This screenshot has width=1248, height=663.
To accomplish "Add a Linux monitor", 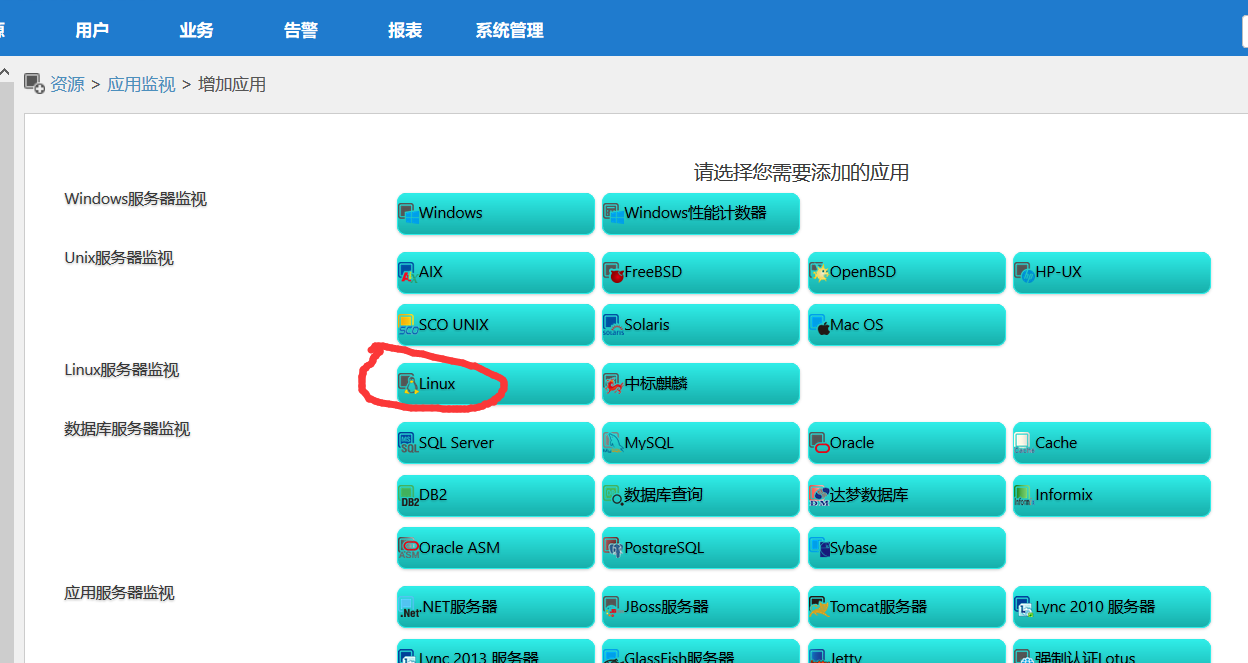I will click(x=496, y=384).
